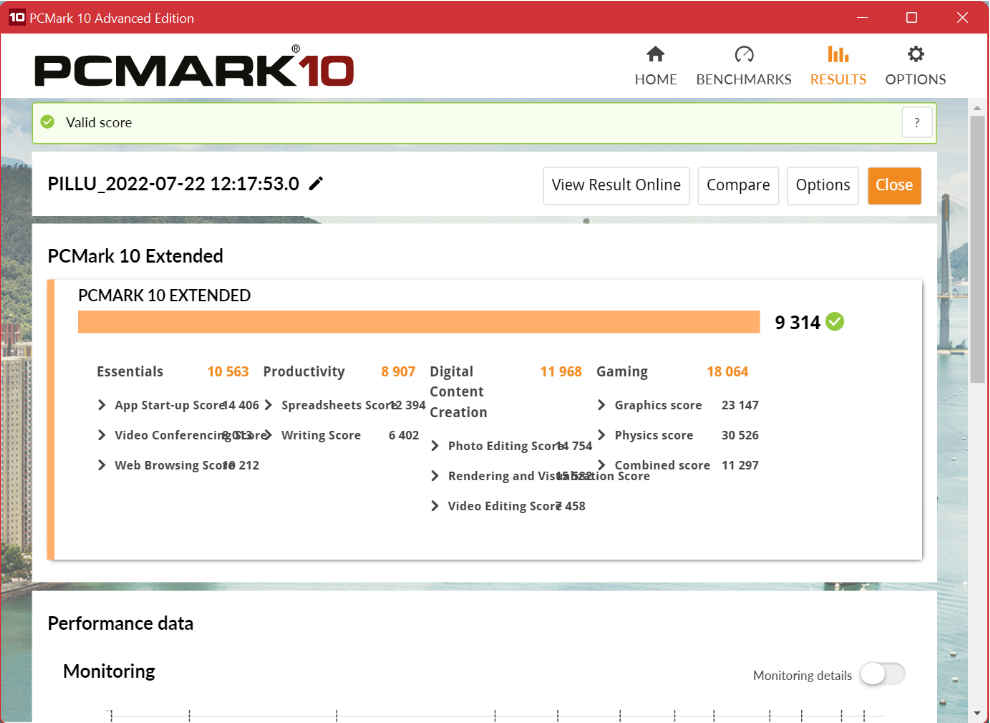Click the Monitoring heading
This screenshot has height=723, width=990.
coord(109,671)
